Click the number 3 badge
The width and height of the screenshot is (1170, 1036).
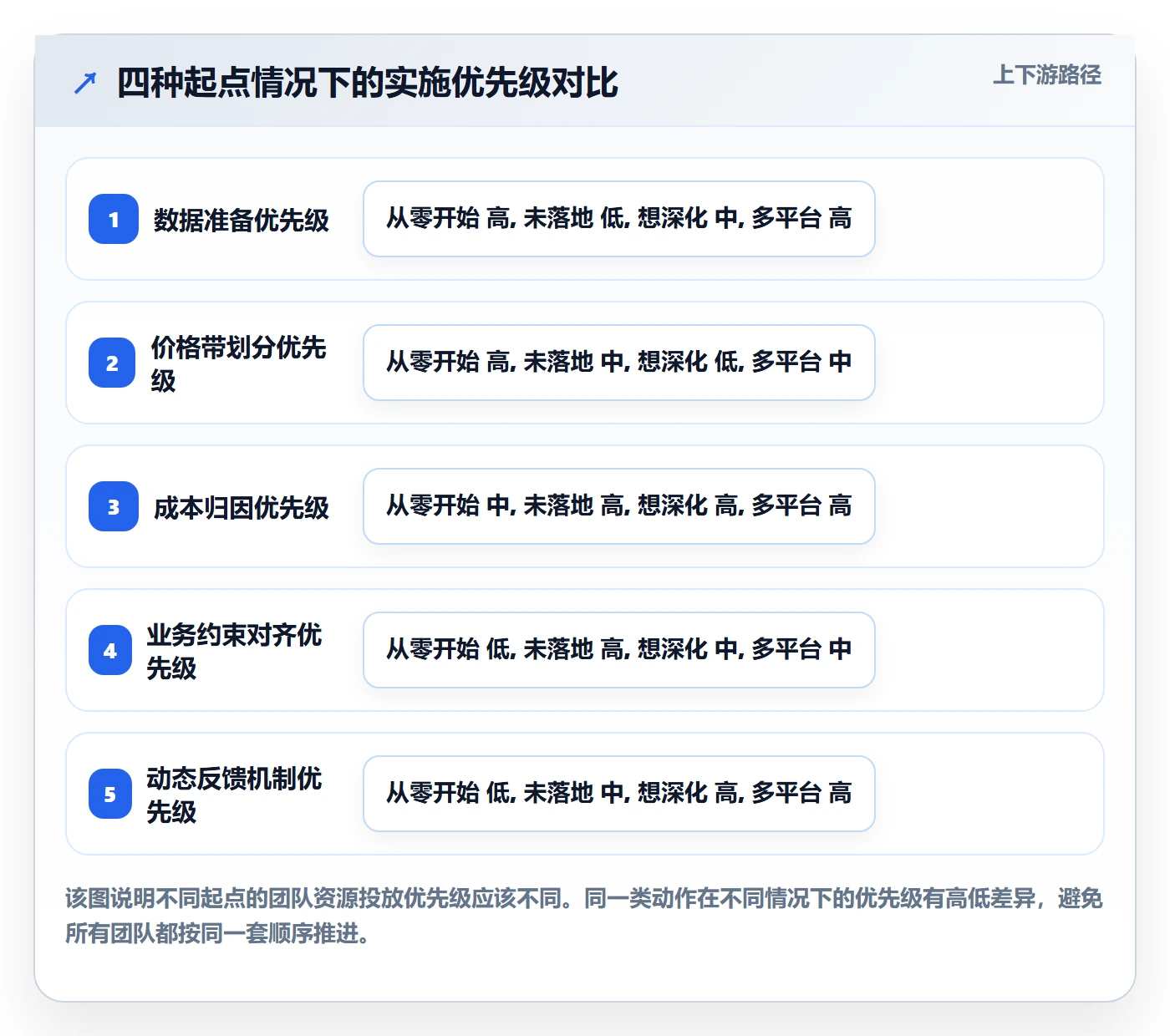click(114, 506)
